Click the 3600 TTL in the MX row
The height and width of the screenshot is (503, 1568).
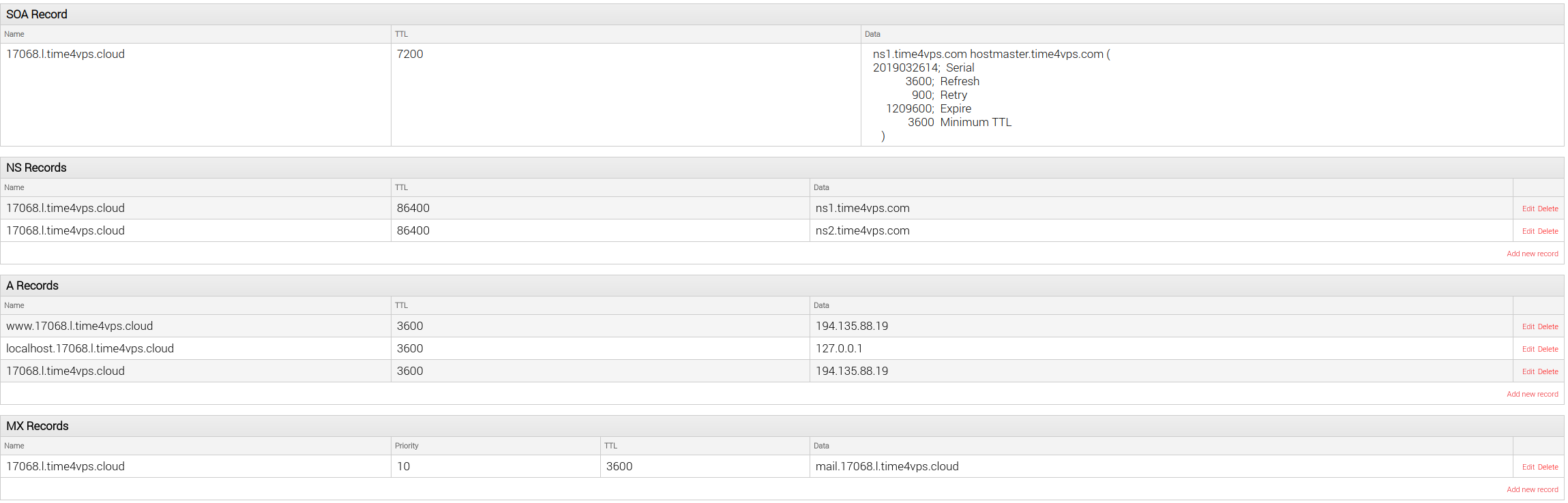coord(619,466)
